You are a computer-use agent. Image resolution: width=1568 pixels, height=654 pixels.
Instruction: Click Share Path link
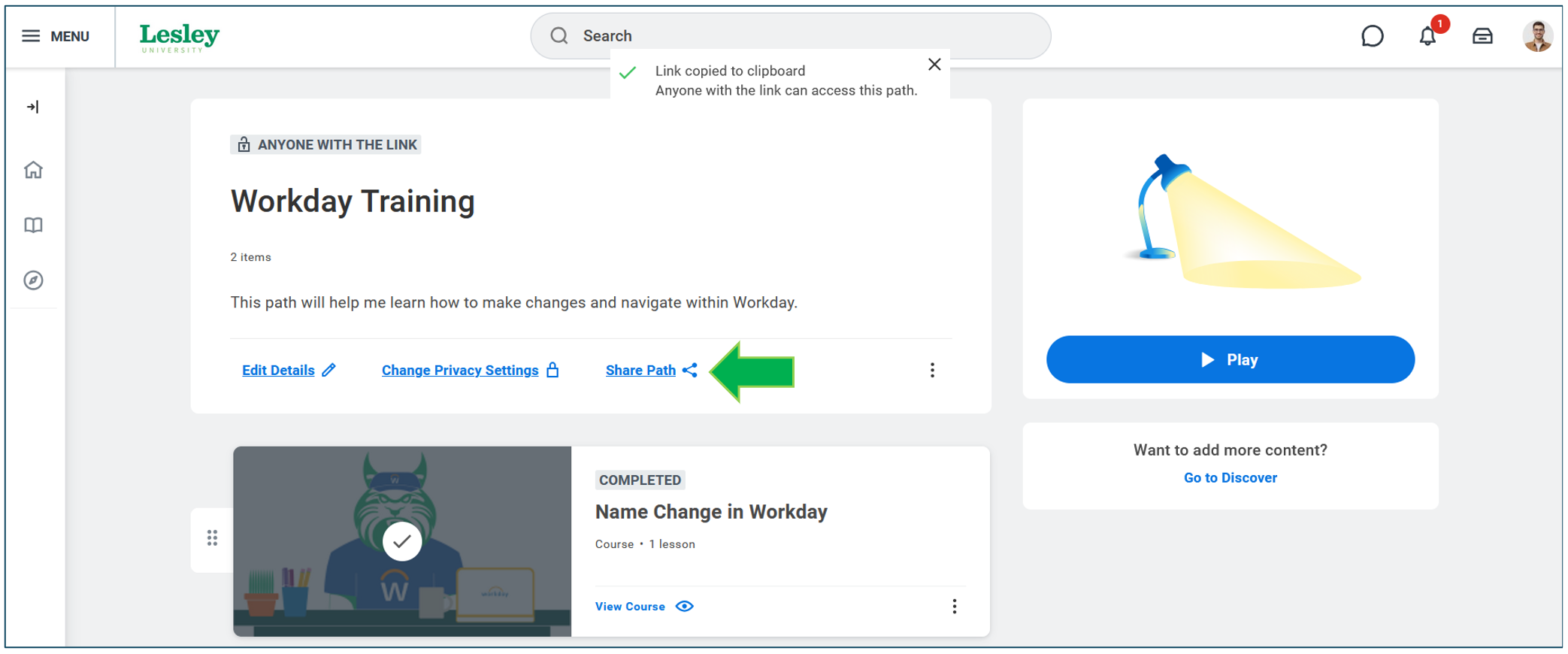coord(640,370)
